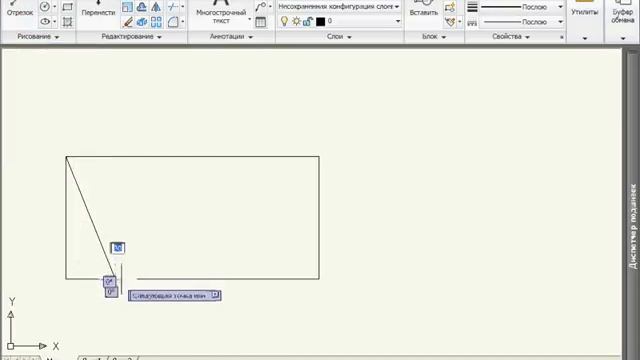This screenshot has height=360, width=640.
Task: Select the Fillet tool icon
Action: [173, 22]
